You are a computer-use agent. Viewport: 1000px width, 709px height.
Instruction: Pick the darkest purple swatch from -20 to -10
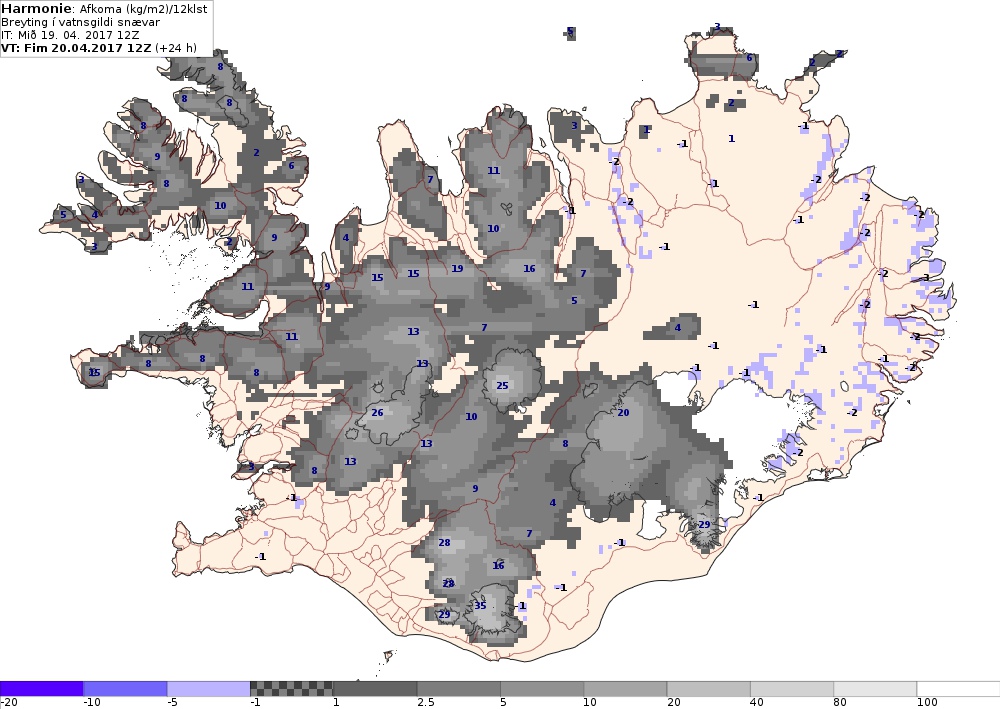pyautogui.click(x=41, y=689)
